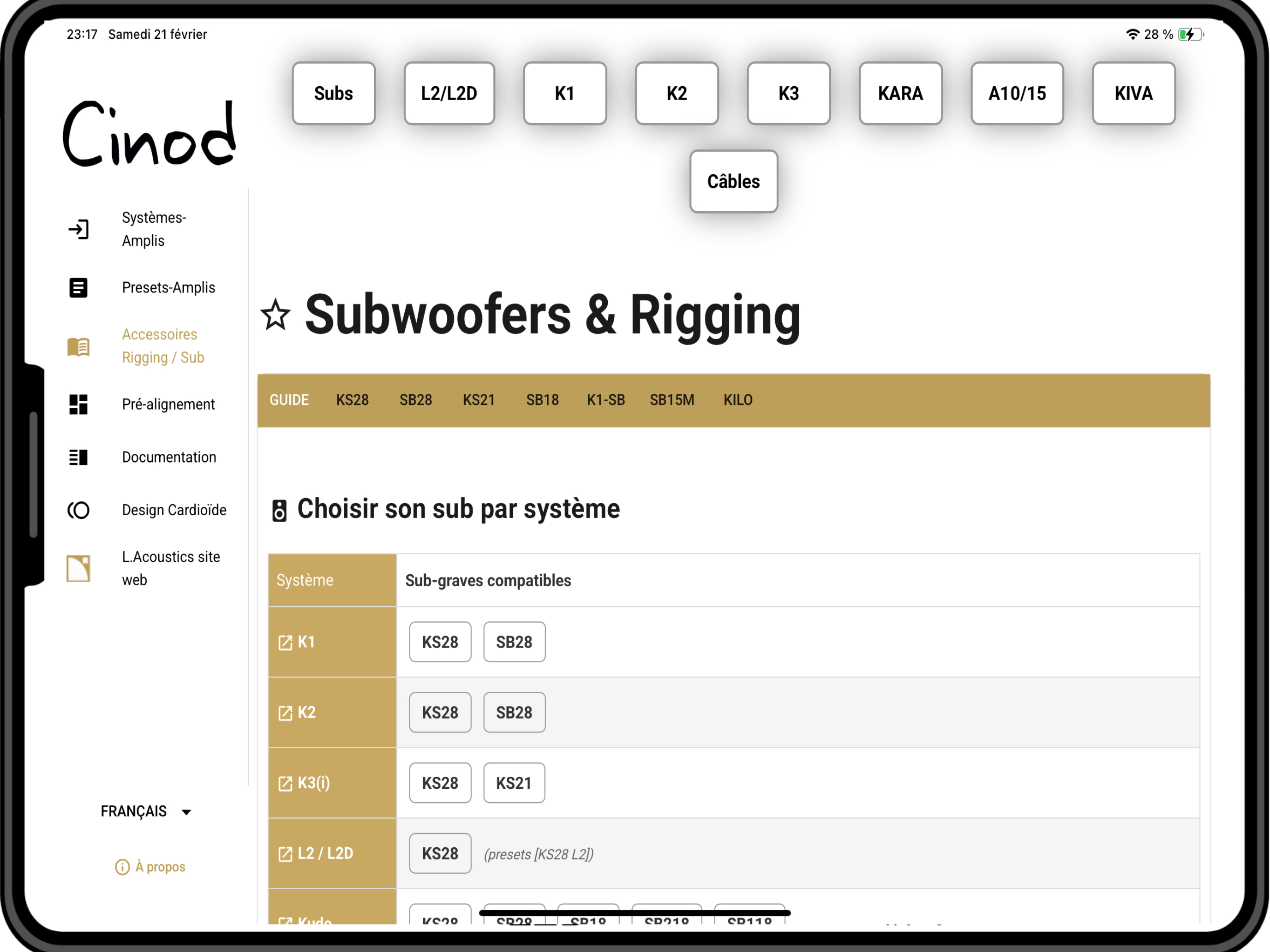1270x952 pixels.
Task: Switch to the SB15M tab
Action: click(672, 400)
